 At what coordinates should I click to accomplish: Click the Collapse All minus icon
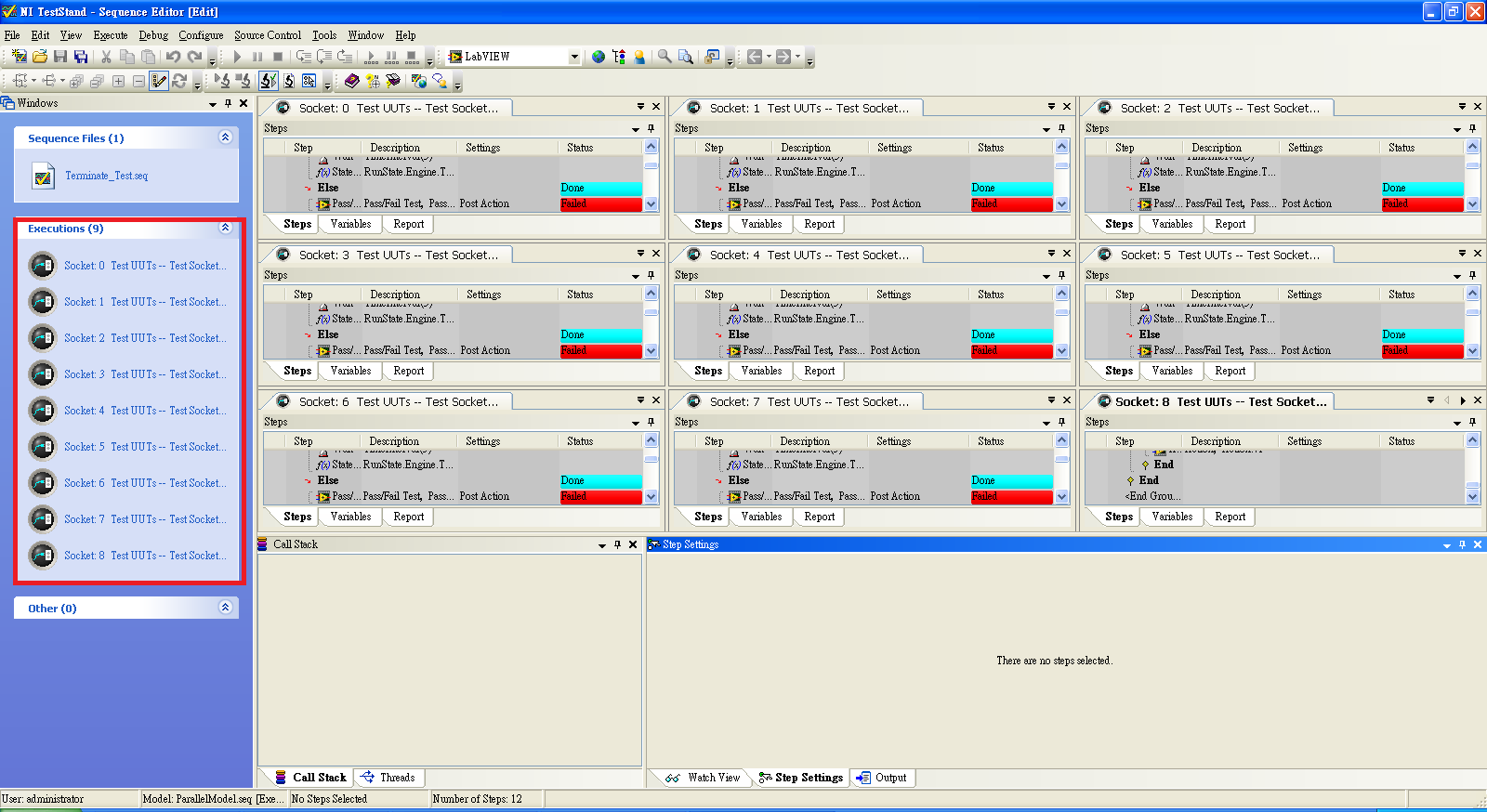coord(138,81)
